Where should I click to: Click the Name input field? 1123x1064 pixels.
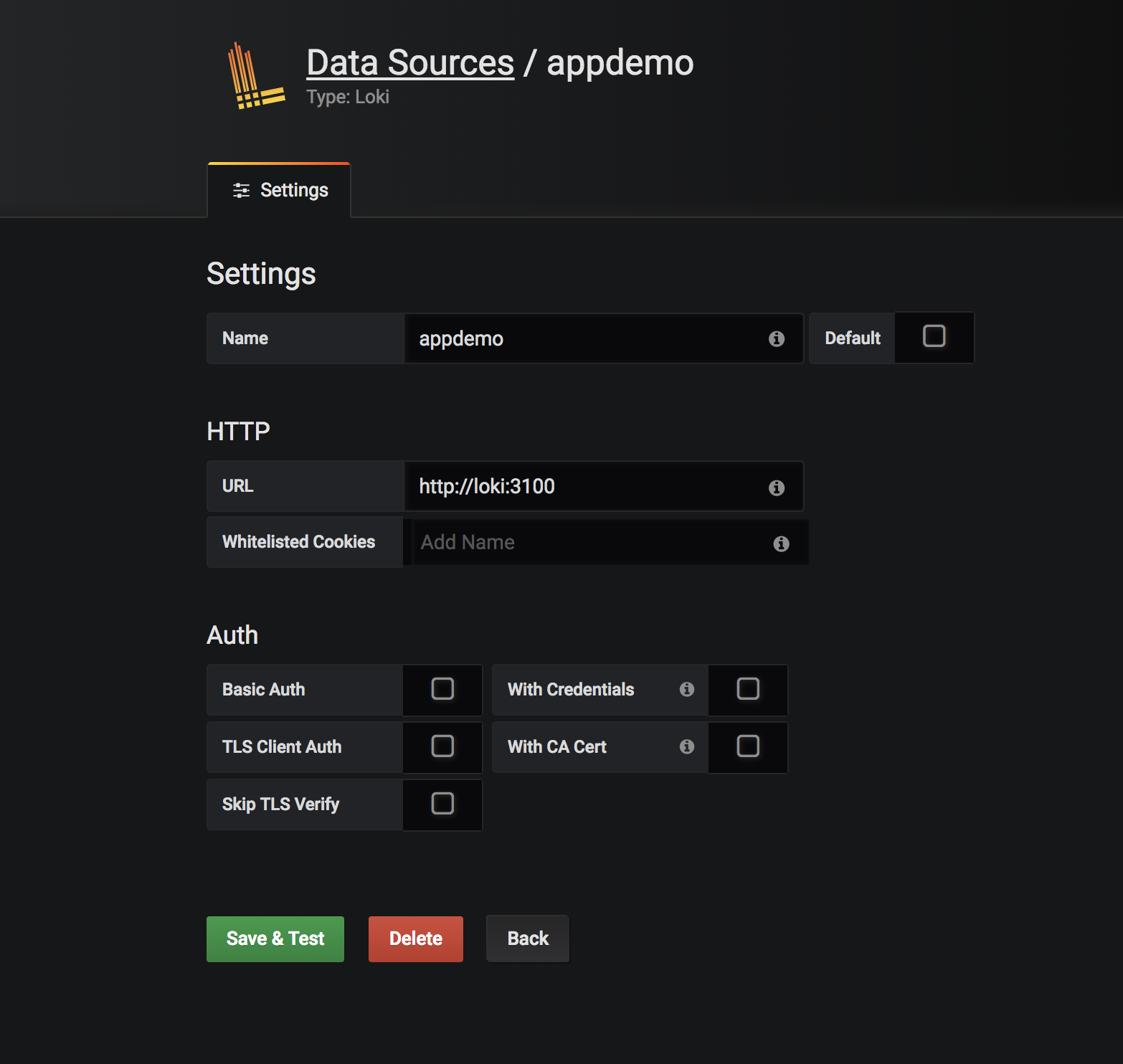coord(603,338)
